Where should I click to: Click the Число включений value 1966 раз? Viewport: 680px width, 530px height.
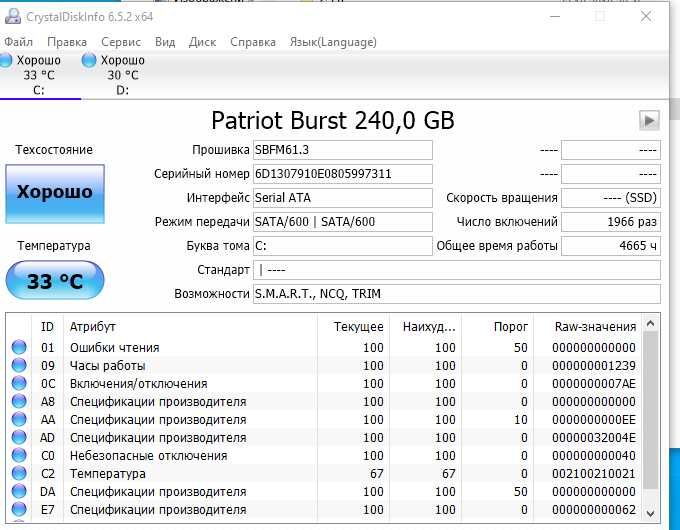click(611, 222)
